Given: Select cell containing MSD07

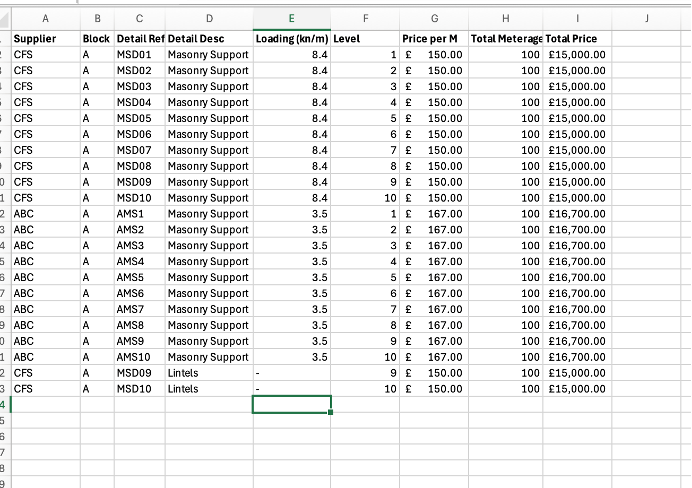Looking at the screenshot, I should pos(140,150).
